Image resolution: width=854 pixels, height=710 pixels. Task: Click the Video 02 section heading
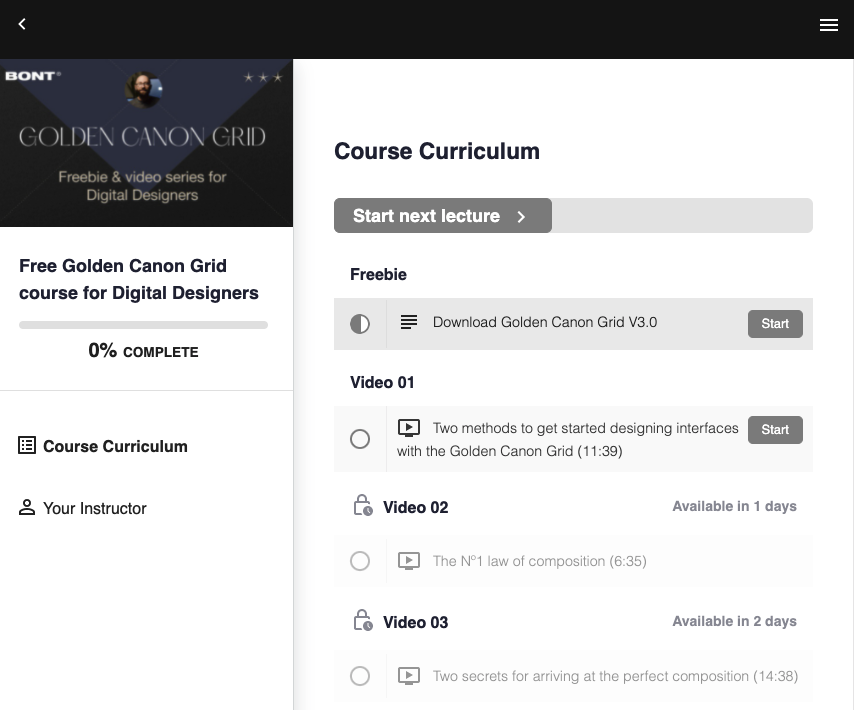coord(416,507)
